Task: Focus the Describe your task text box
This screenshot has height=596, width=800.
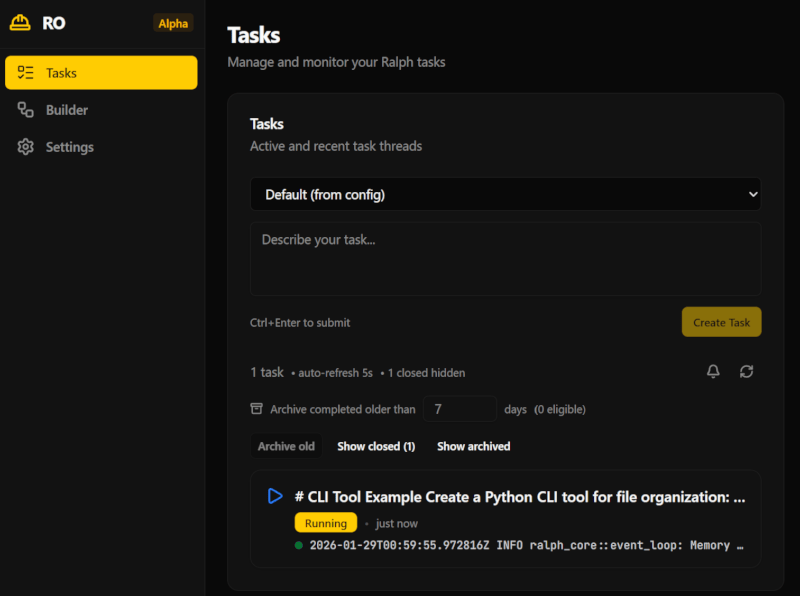Action: 505,258
